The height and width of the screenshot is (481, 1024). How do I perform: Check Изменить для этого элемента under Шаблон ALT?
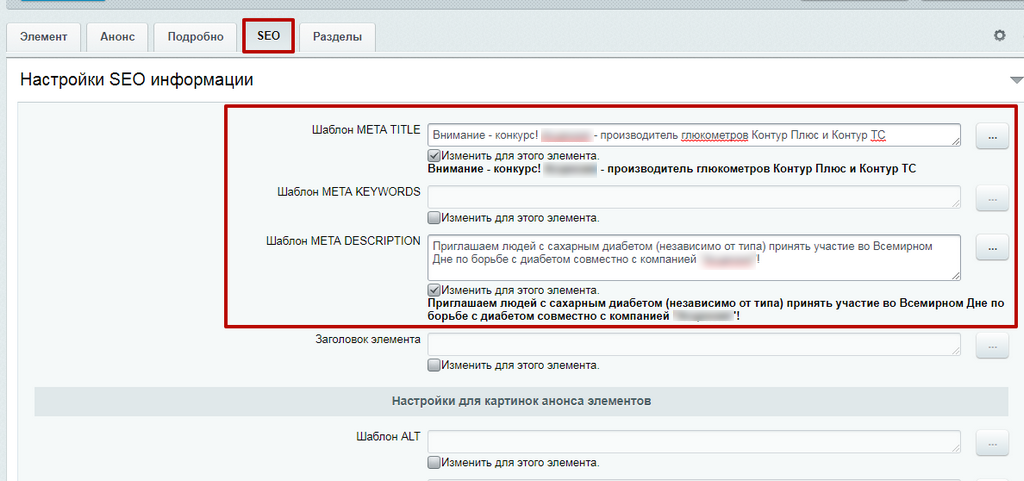(434, 463)
